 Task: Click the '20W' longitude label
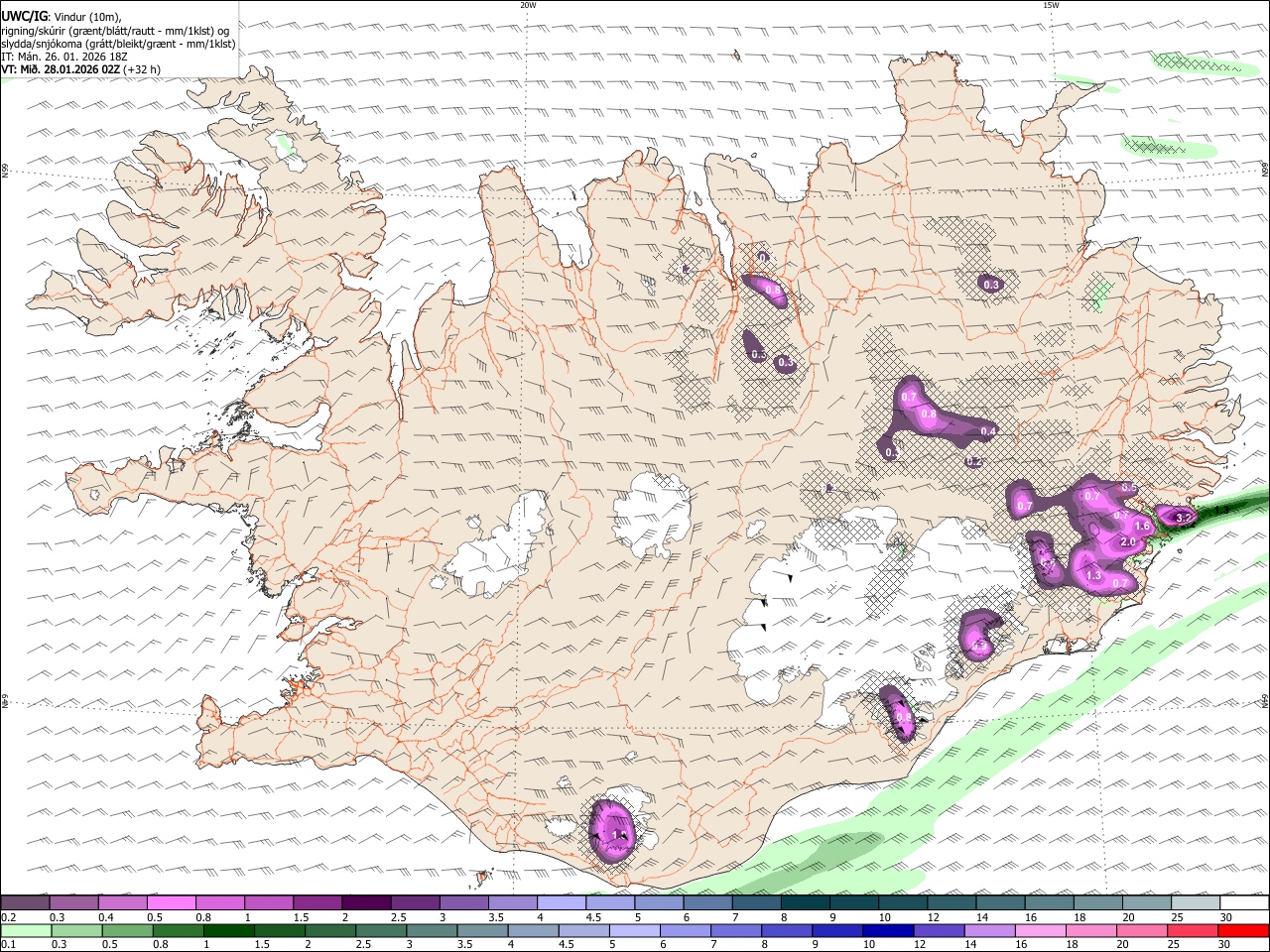click(528, 5)
